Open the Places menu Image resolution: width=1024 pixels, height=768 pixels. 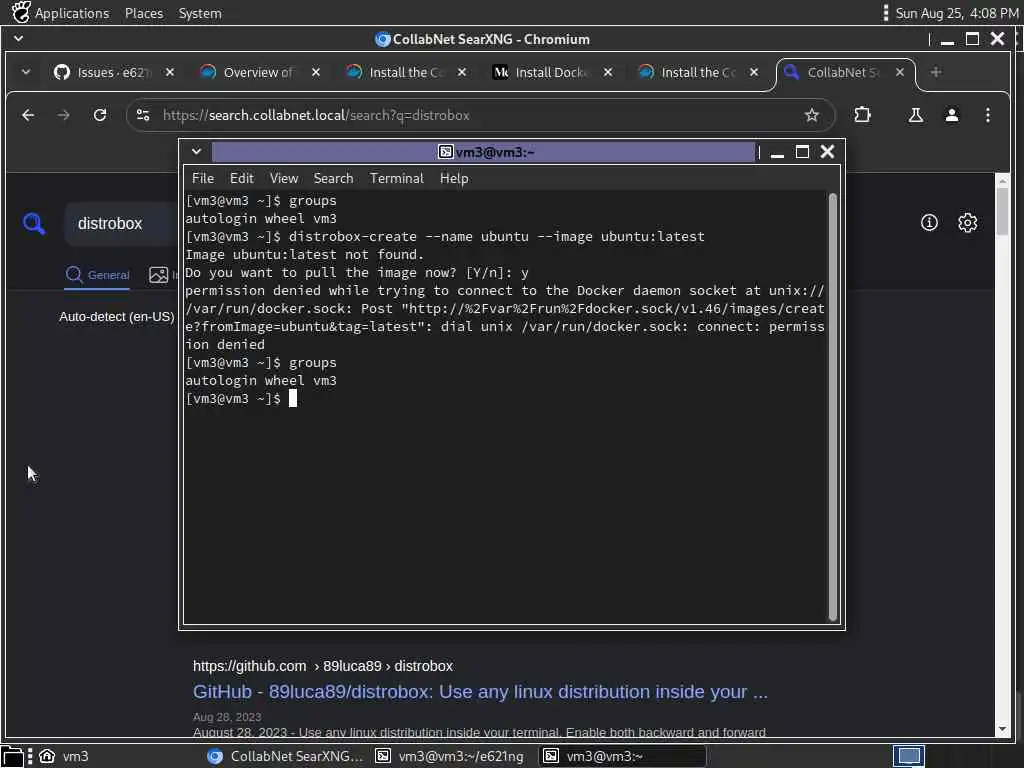tap(144, 13)
